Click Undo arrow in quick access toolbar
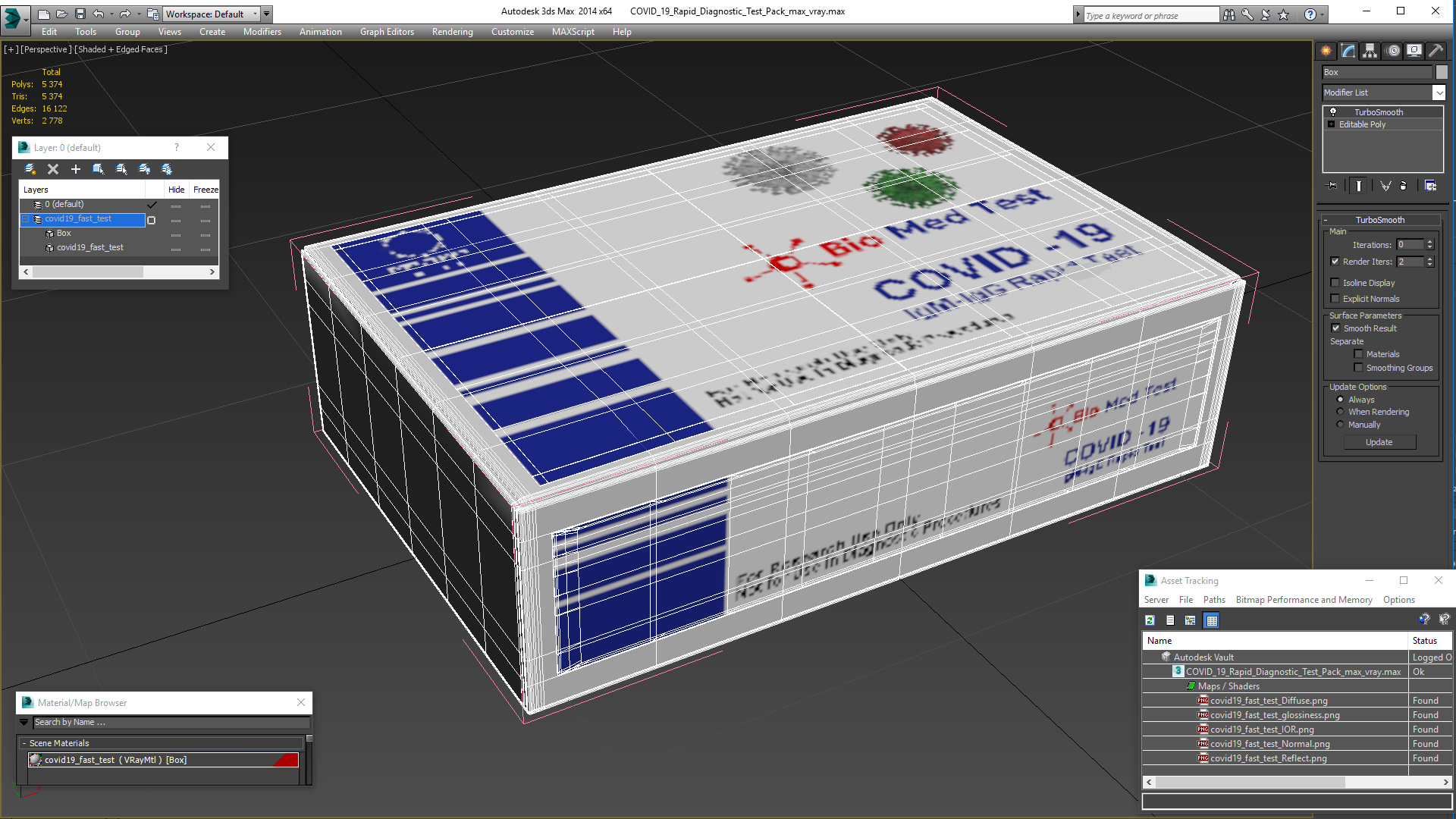Image resolution: width=1456 pixels, height=819 pixels. tap(99, 14)
